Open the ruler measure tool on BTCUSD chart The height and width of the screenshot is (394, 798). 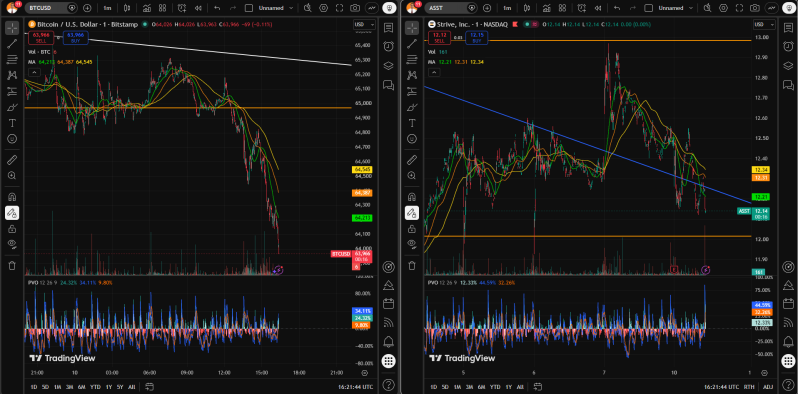(12, 160)
